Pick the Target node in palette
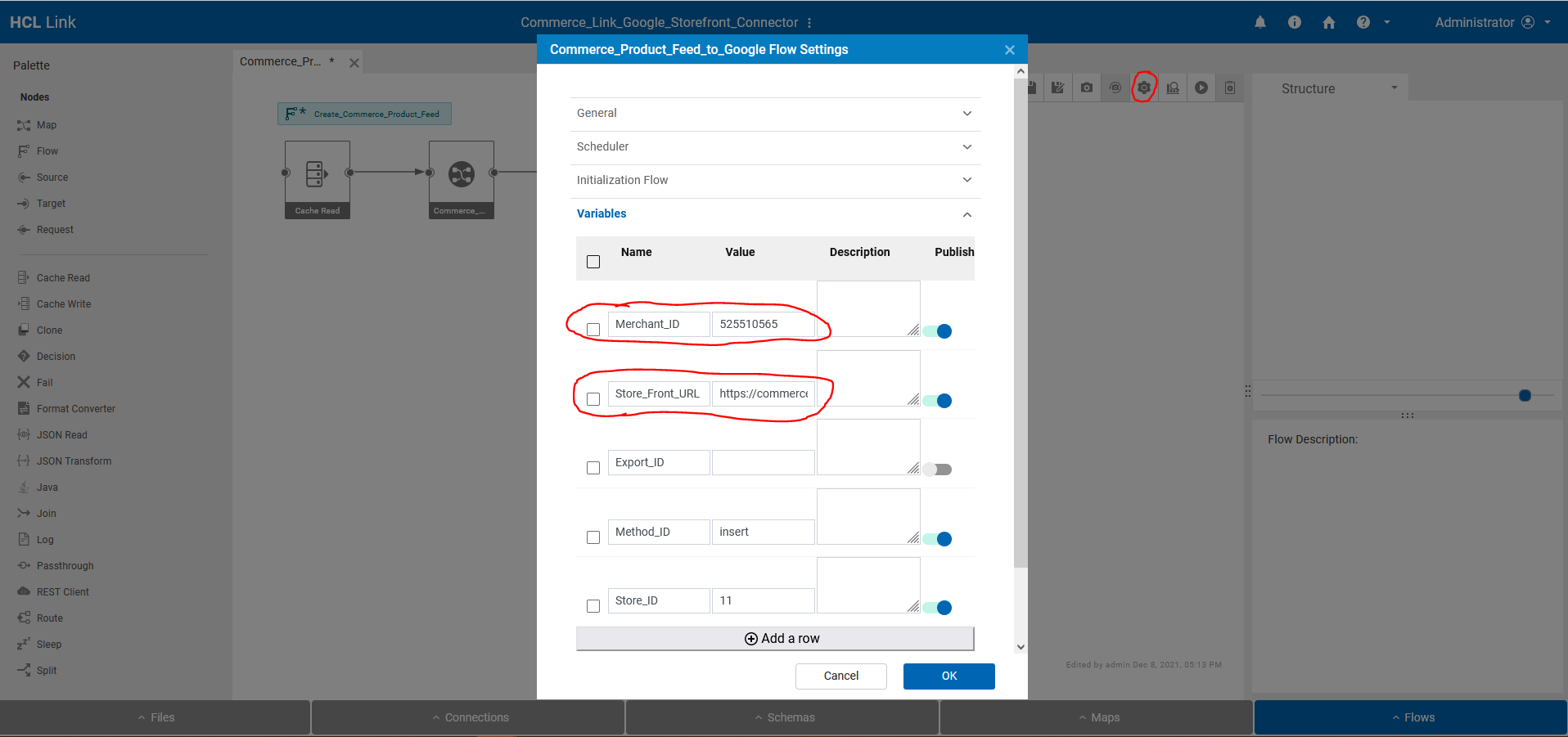This screenshot has height=737, width=1568. point(41,204)
